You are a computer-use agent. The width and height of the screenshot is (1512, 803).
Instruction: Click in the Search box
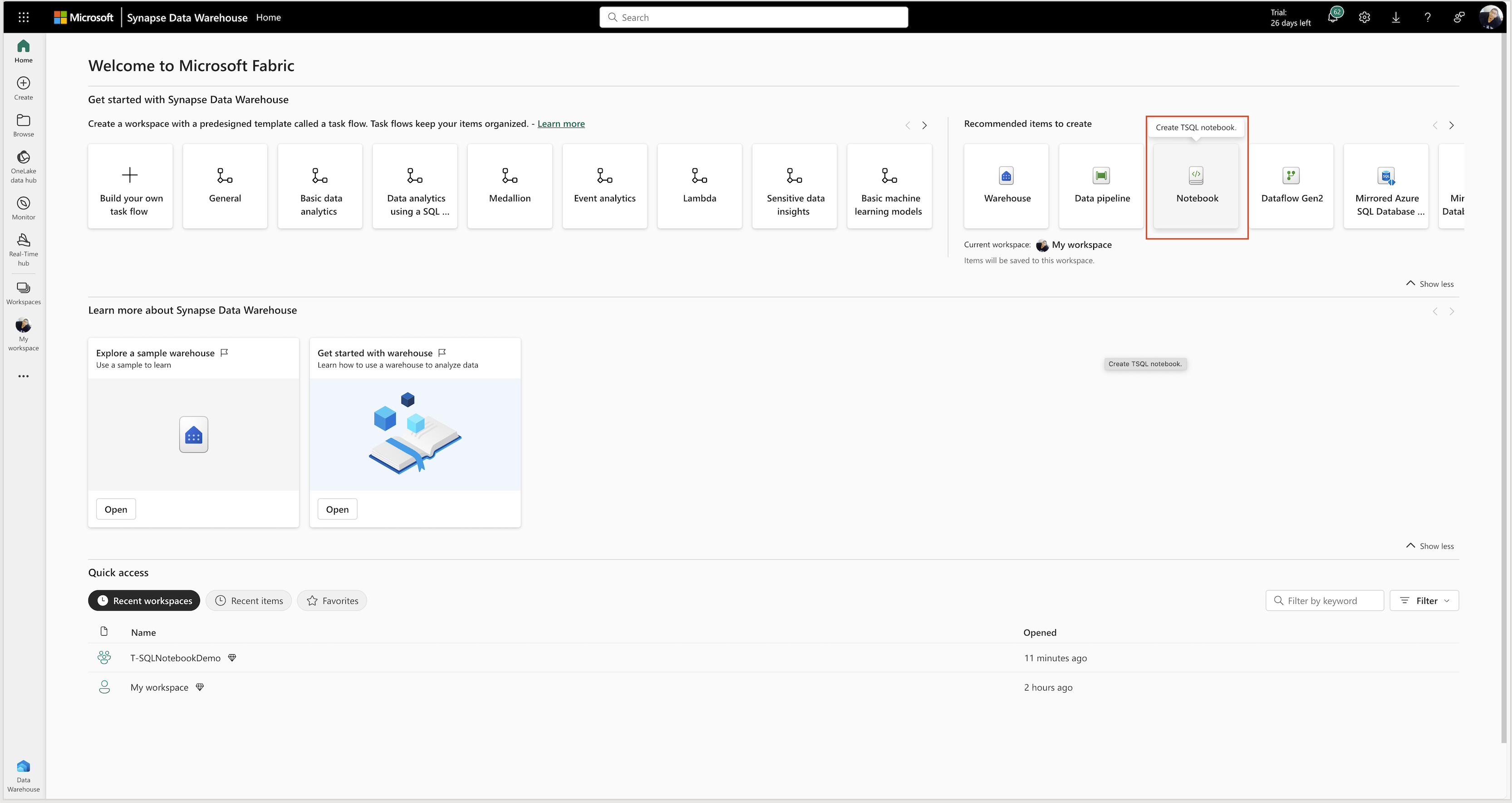[x=754, y=17]
